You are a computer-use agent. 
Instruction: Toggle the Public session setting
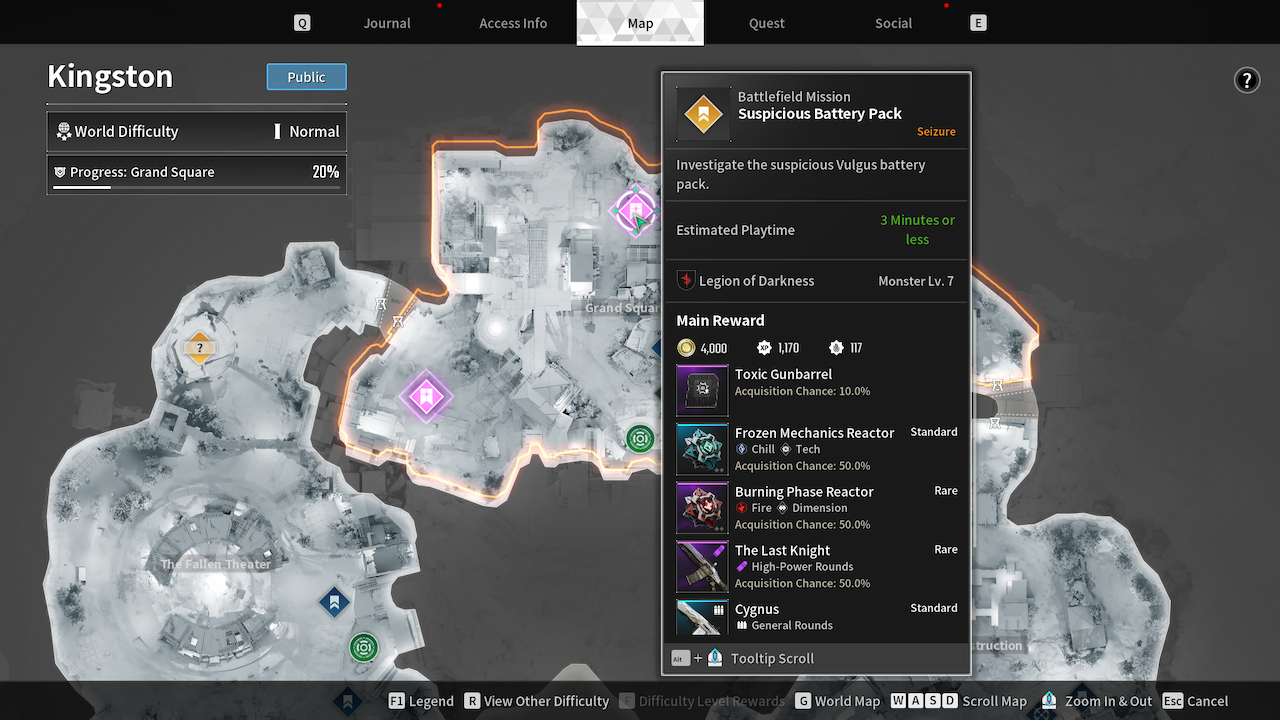(x=306, y=77)
